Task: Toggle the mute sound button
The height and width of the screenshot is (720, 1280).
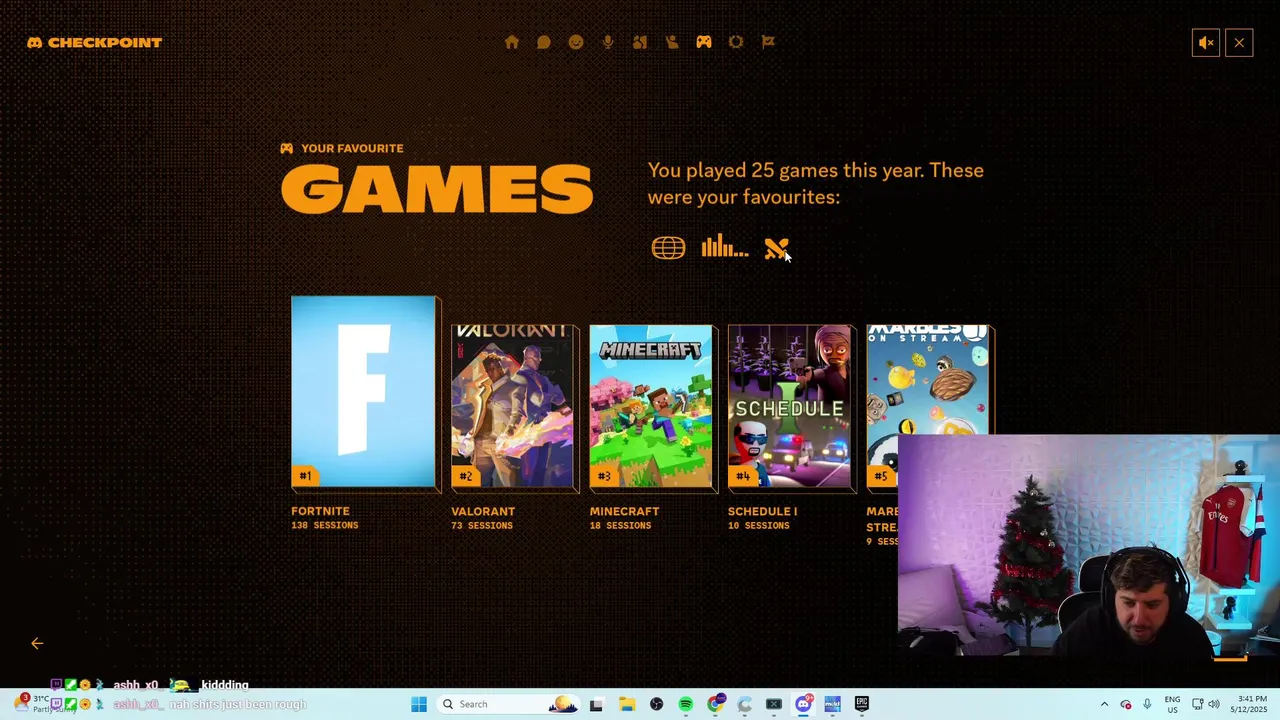Action: 1206,43
